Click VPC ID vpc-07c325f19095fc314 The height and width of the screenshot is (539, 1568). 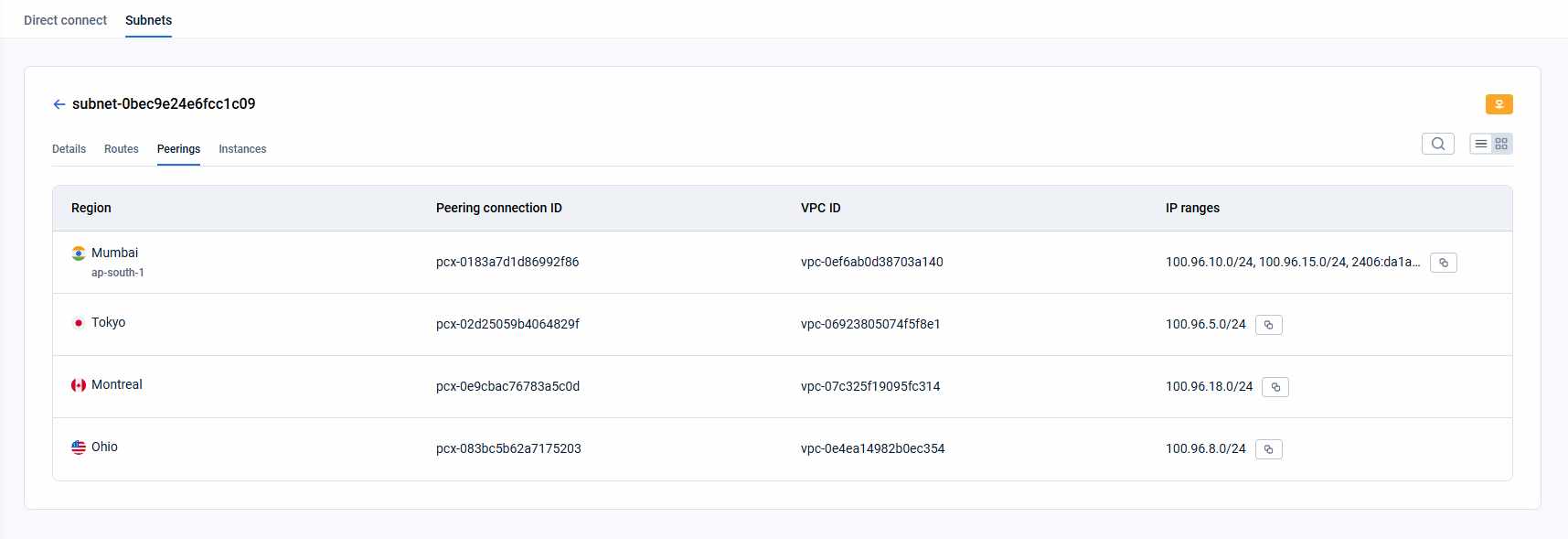[x=870, y=386]
